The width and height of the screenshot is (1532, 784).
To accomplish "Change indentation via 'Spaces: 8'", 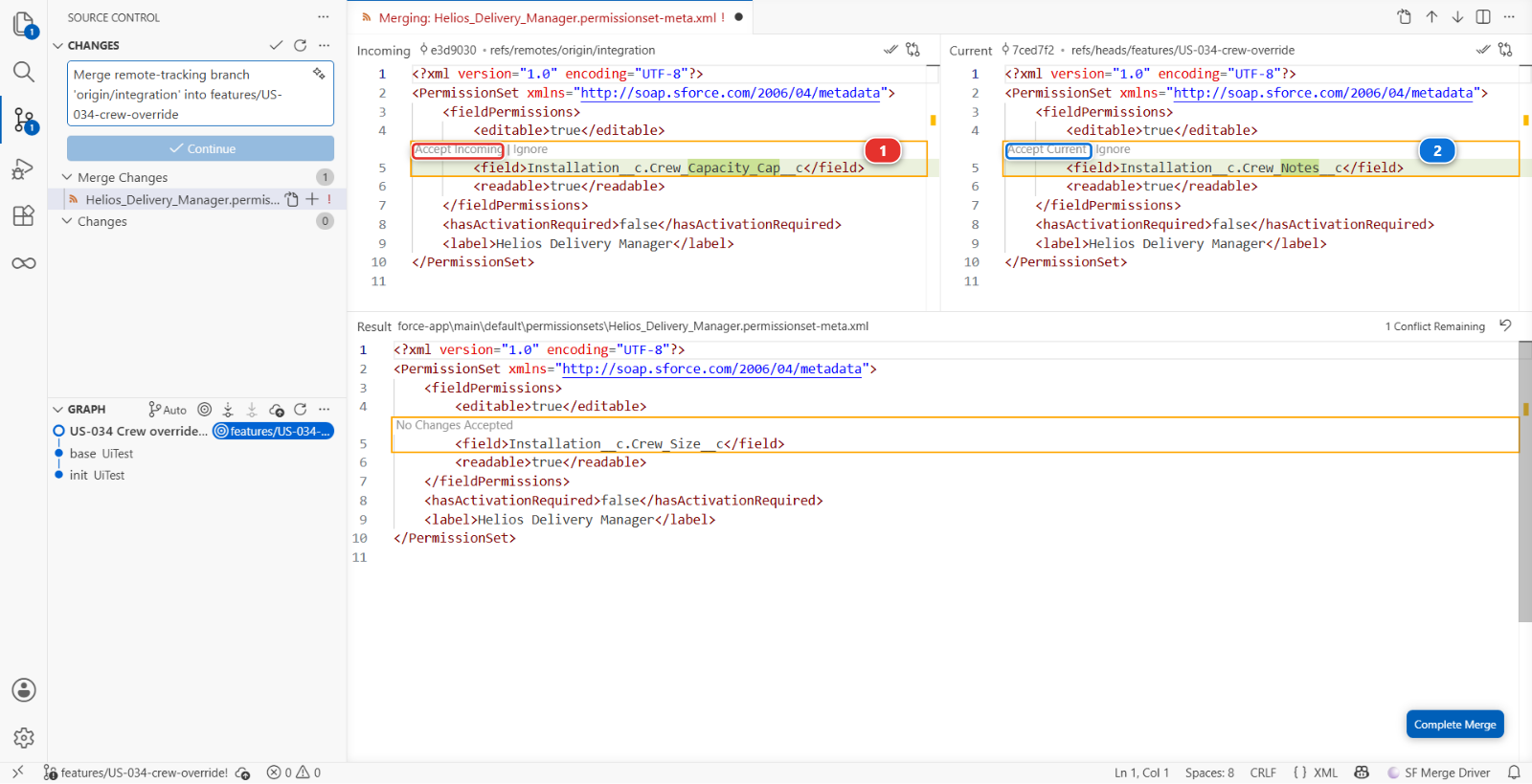I will (1209, 773).
